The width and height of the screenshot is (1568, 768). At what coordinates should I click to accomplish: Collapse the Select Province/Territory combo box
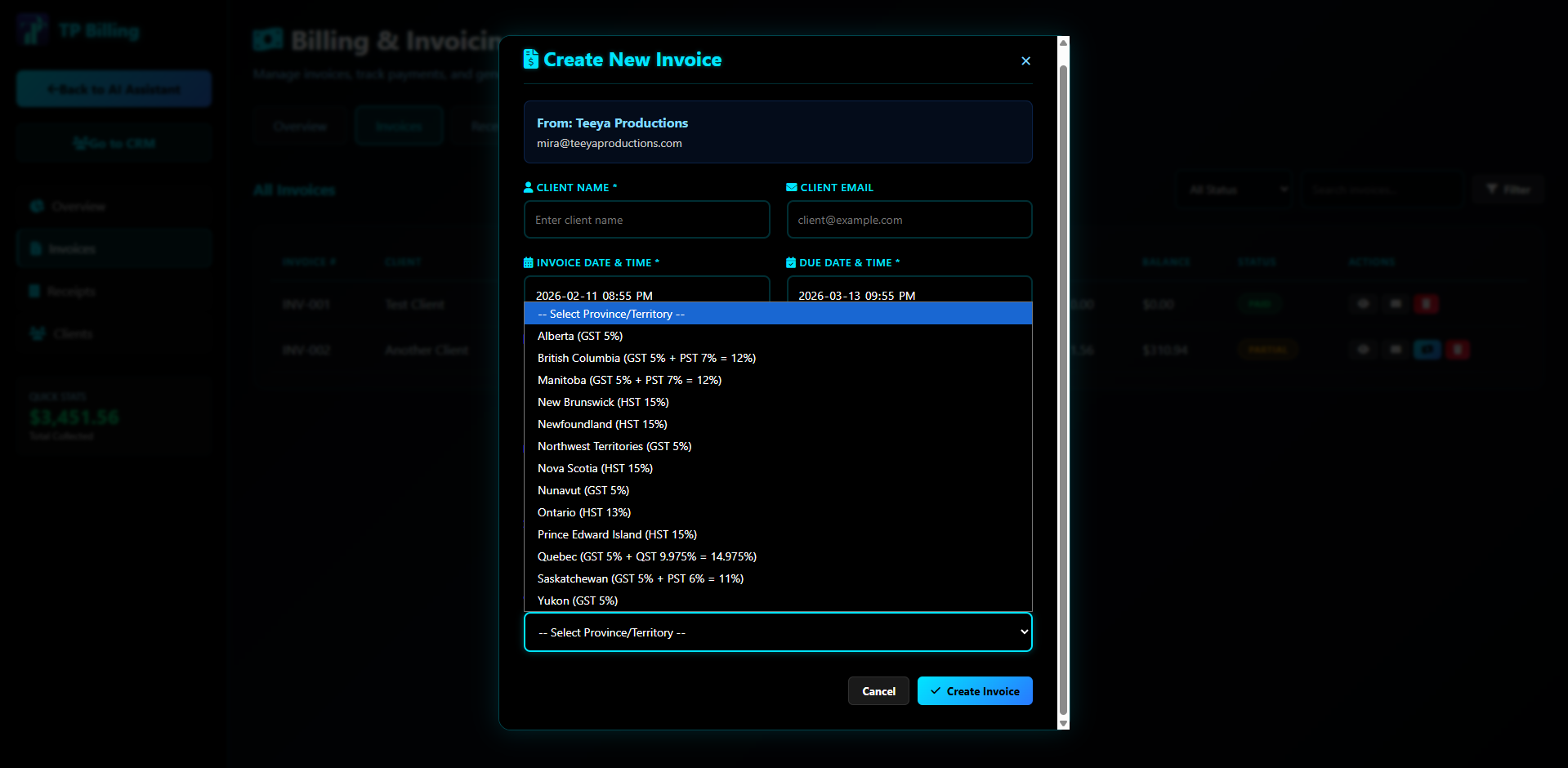click(x=777, y=632)
